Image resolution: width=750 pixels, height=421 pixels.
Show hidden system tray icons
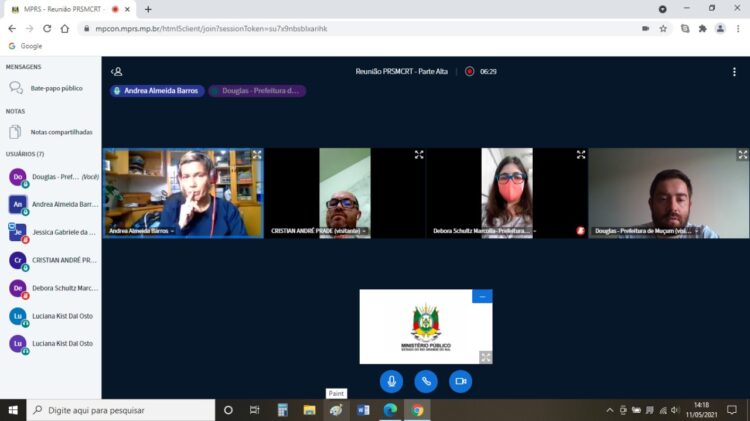click(609, 410)
